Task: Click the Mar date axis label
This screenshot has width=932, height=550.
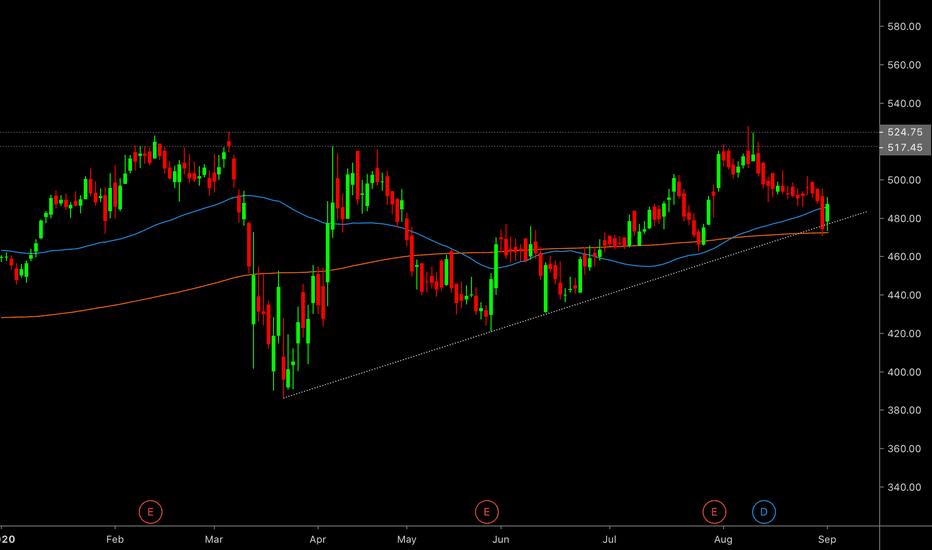Action: tap(214, 539)
